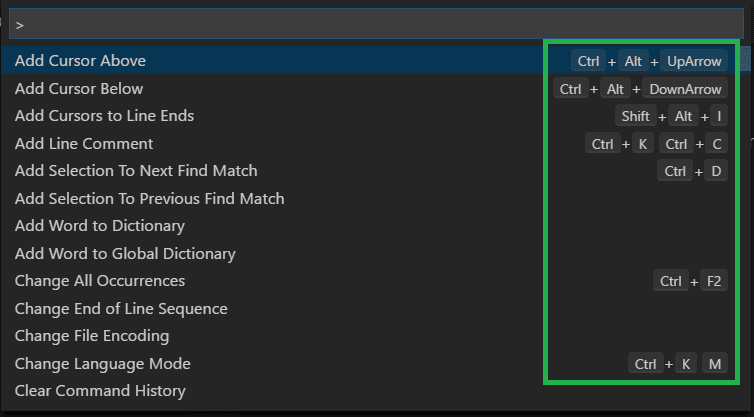Run the Clear Command History command

[100, 391]
